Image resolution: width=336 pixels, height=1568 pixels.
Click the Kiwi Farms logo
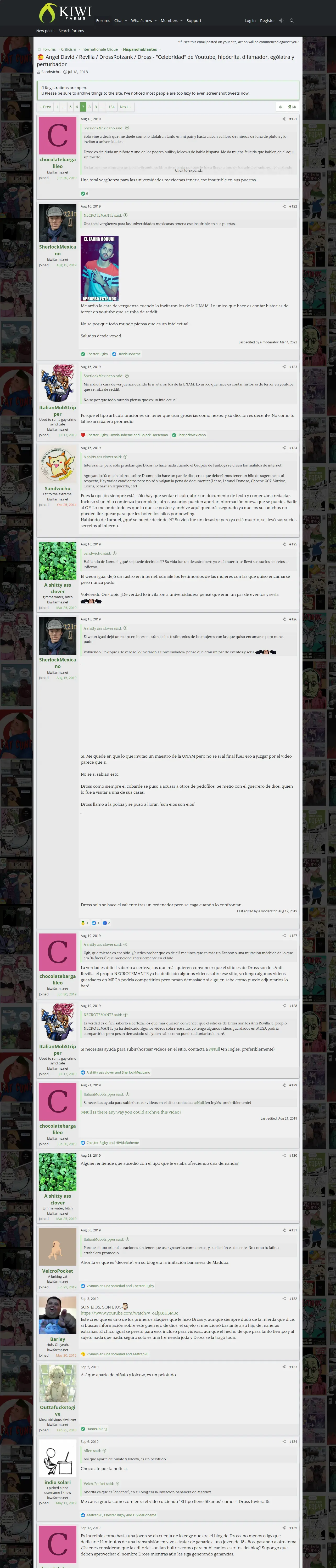pos(65,12)
